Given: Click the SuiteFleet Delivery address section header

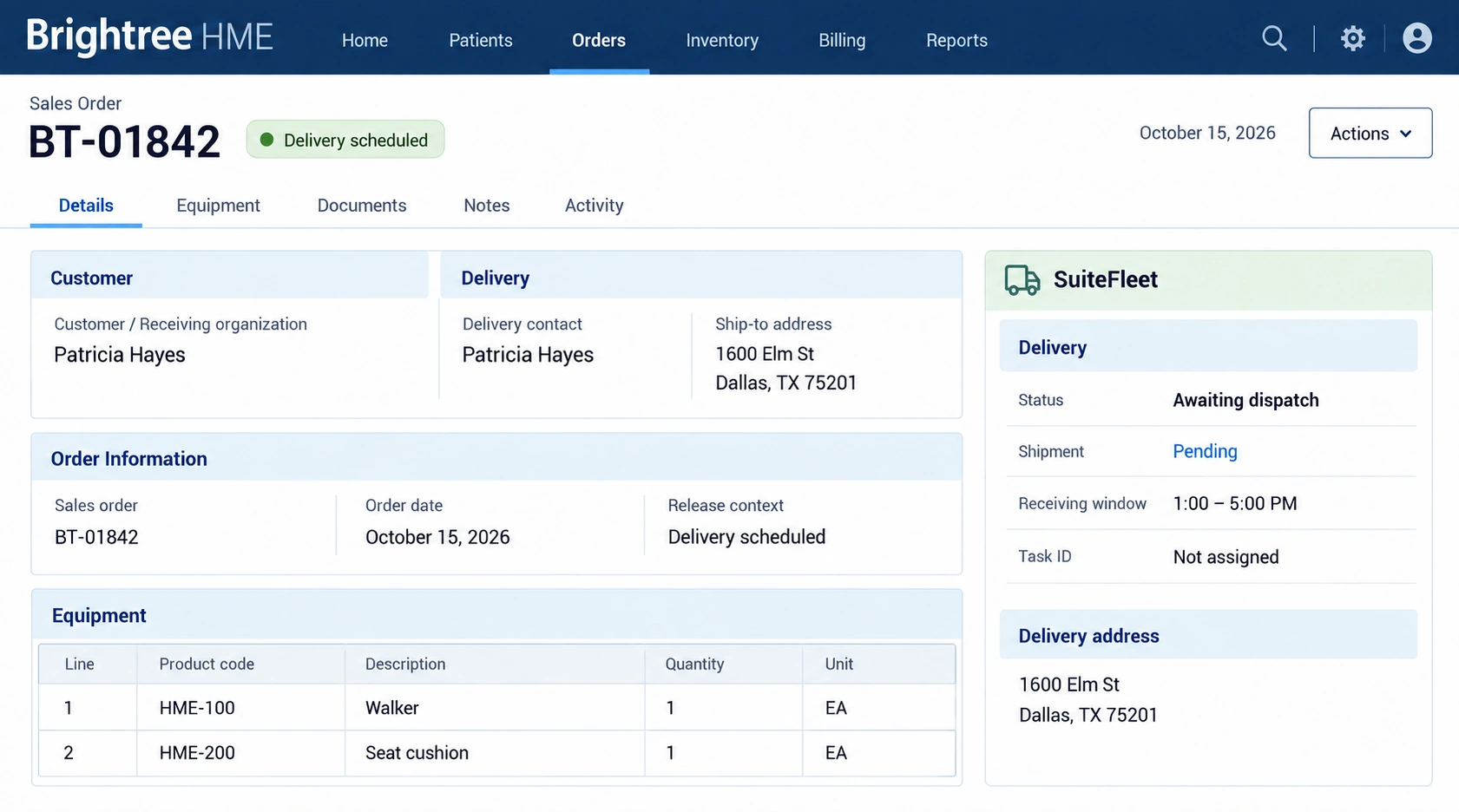Looking at the screenshot, I should (x=1208, y=636).
